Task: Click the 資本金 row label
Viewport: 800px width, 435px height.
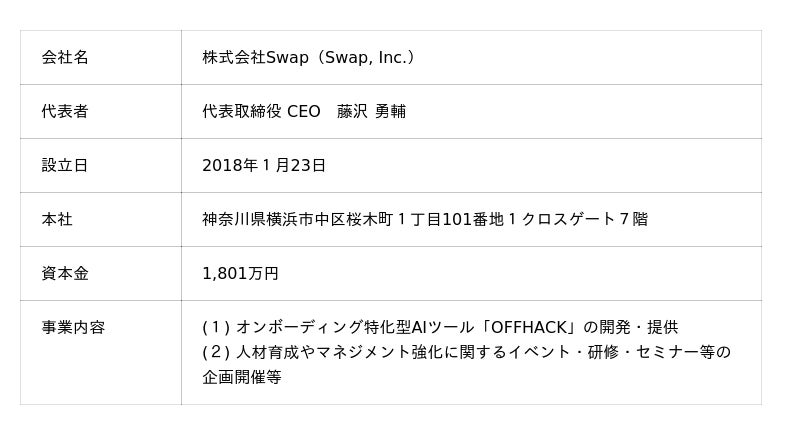Action: (x=65, y=273)
